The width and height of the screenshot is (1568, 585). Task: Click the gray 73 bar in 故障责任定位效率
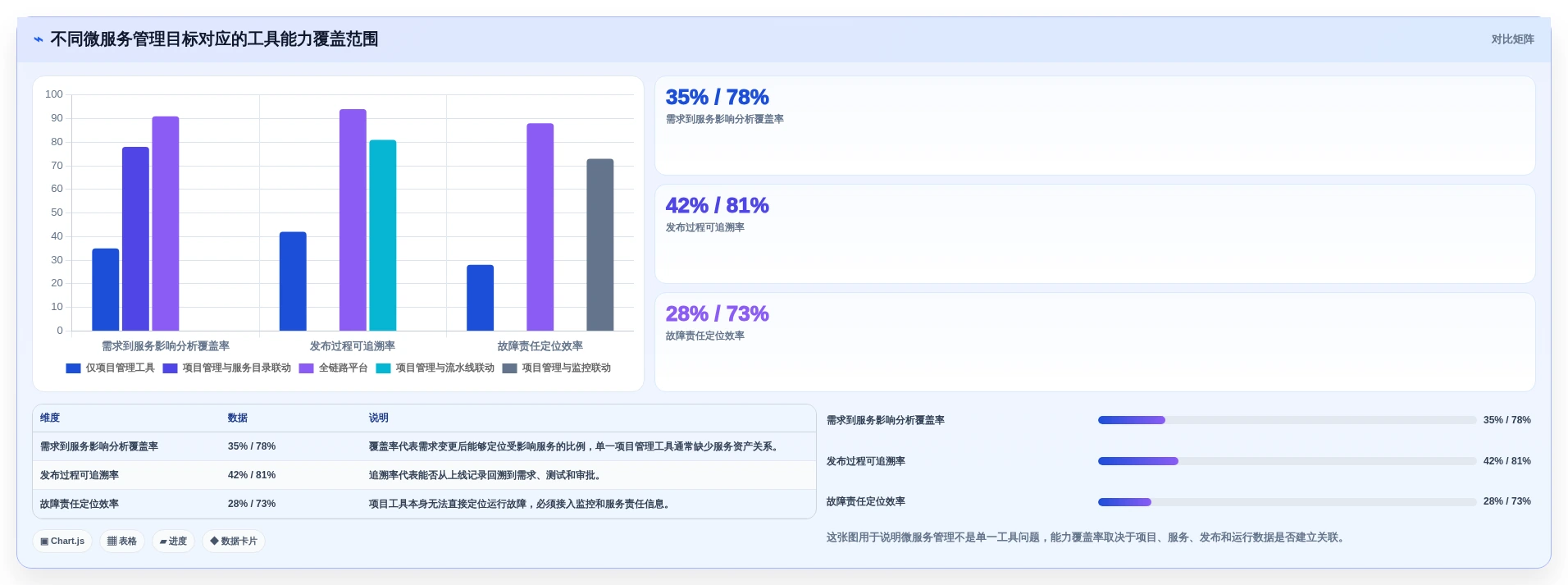click(600, 245)
